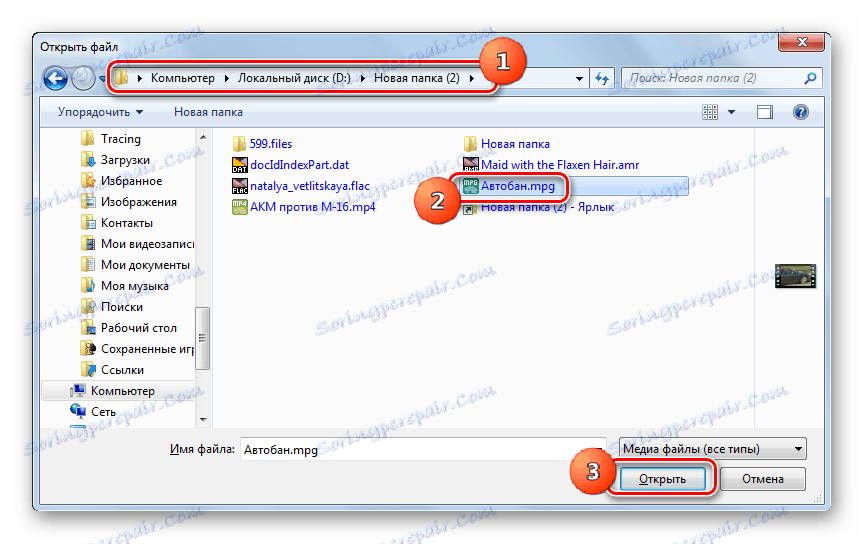Toggle the preview pane icon

pyautogui.click(x=765, y=112)
